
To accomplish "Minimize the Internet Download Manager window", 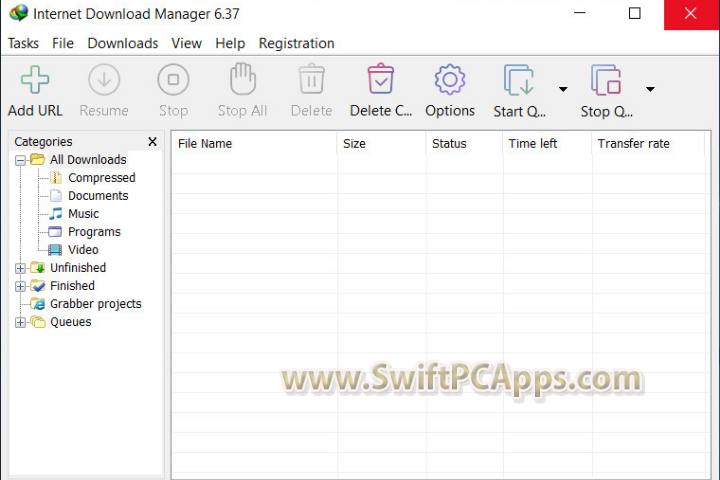I will [x=580, y=13].
